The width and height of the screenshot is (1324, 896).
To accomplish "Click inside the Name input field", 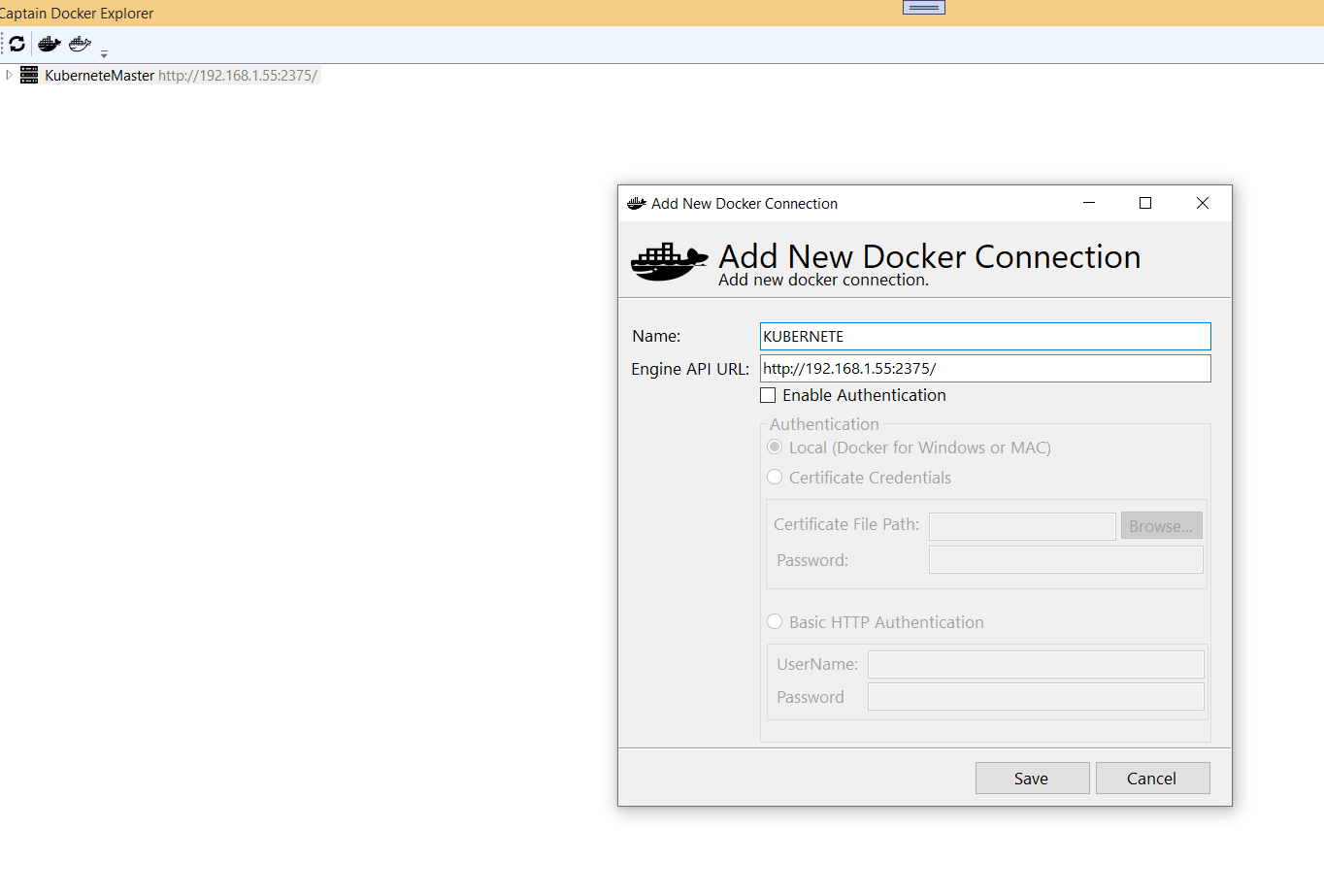I will tap(984, 336).
